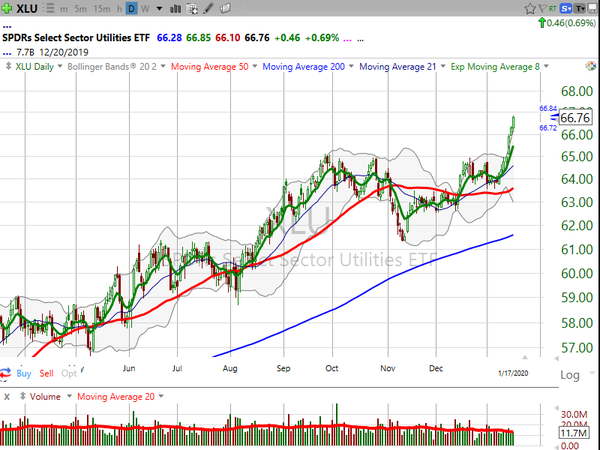Toggle the flag icon for XLU

click(x=542, y=8)
